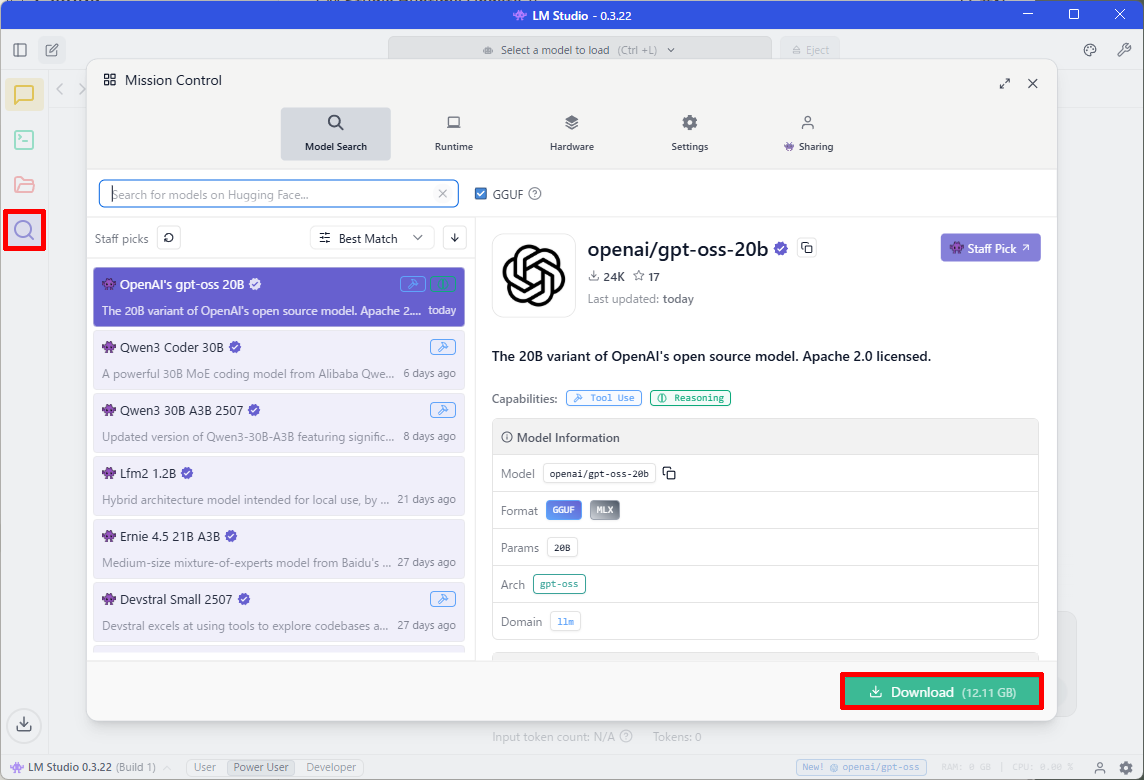Click the Eject button
1144x780 pixels.
(x=810, y=50)
